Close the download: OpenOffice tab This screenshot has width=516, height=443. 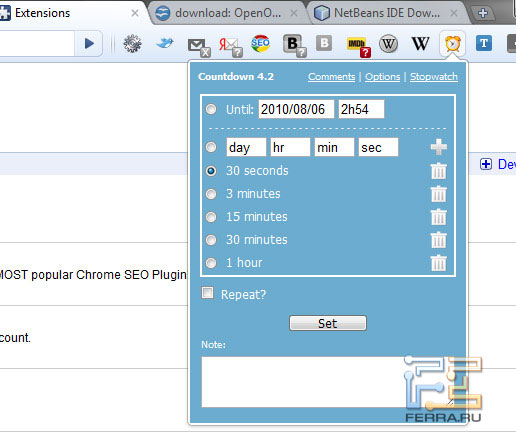[294, 13]
